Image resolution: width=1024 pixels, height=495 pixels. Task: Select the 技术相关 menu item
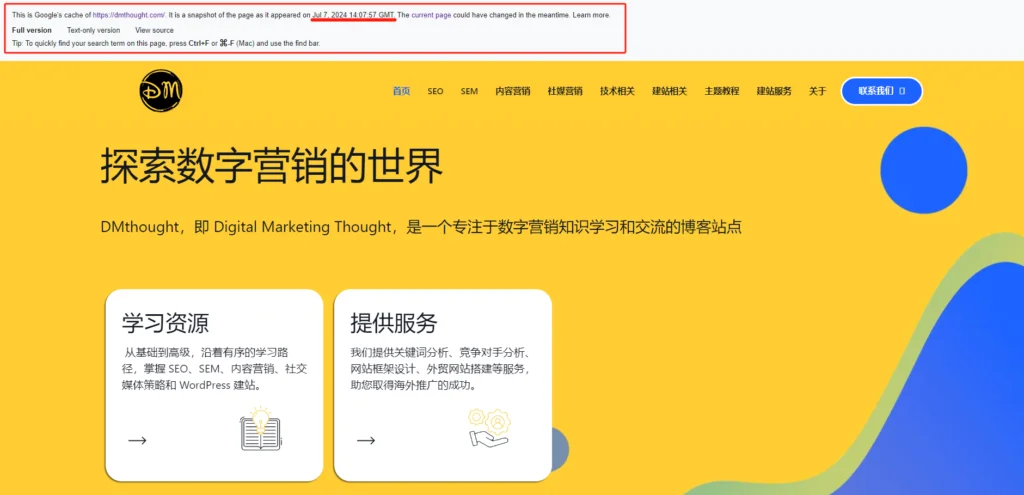pos(617,91)
